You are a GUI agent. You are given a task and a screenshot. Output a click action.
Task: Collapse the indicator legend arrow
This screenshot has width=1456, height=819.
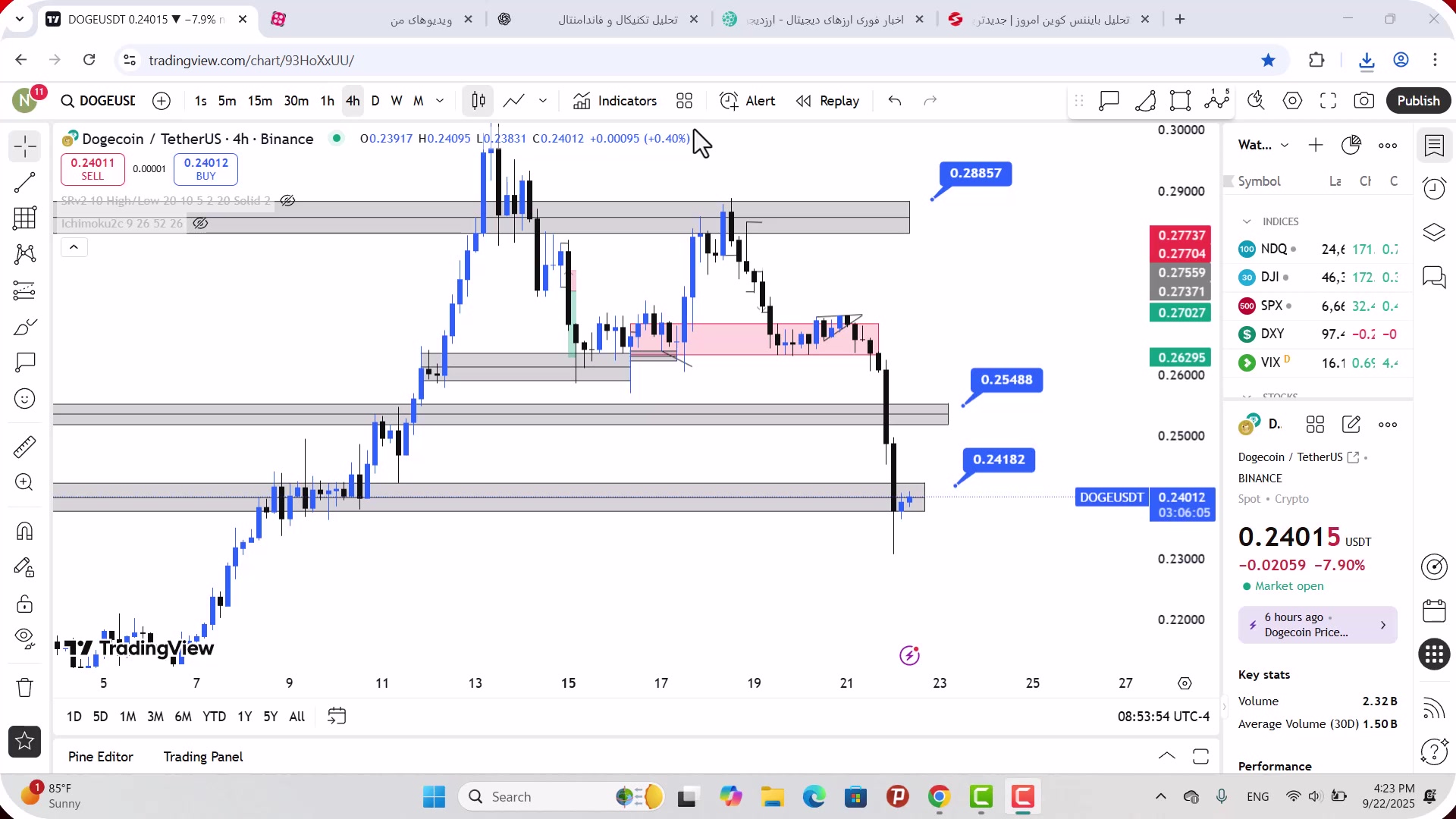coord(74,247)
